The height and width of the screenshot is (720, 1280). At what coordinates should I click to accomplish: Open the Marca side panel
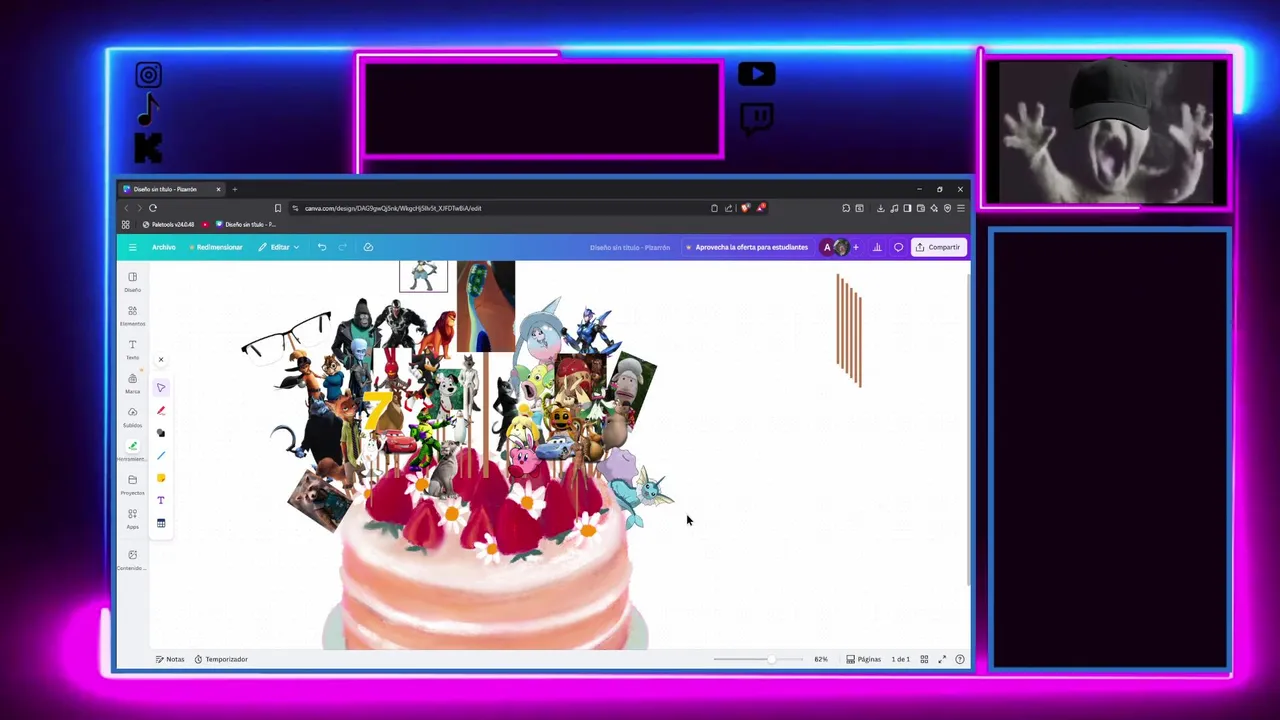pos(132,383)
